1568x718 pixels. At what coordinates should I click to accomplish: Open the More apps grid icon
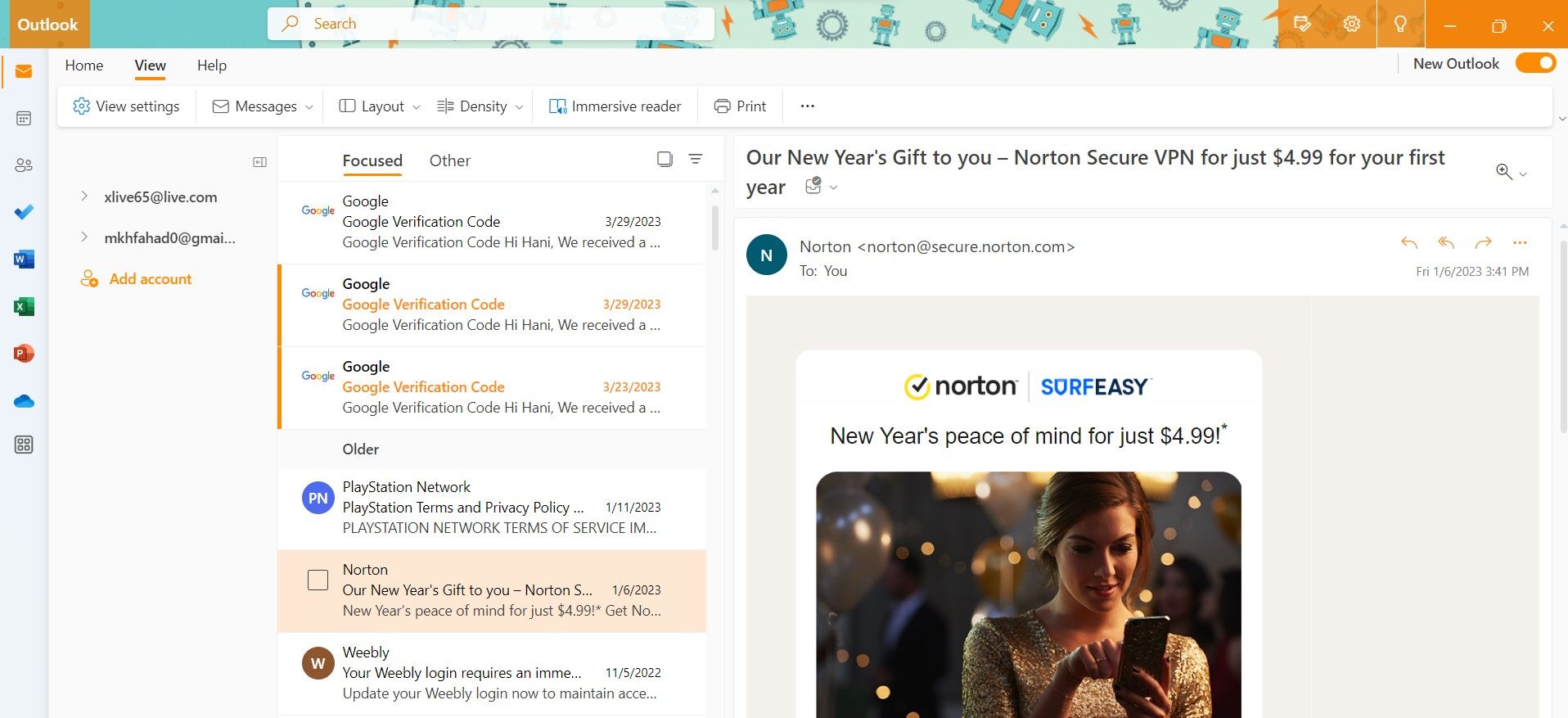[x=24, y=445]
